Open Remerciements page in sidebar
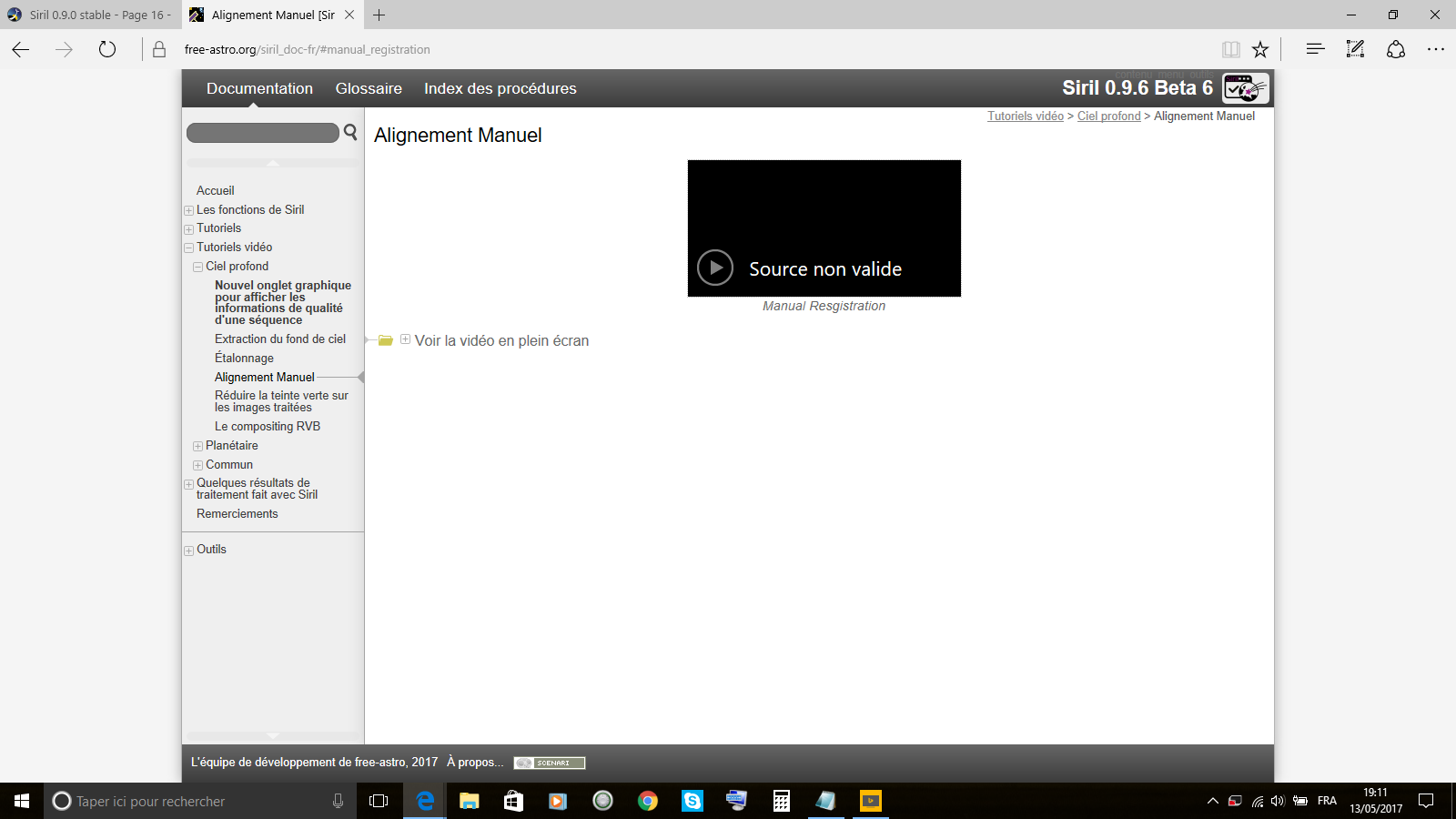 238,513
